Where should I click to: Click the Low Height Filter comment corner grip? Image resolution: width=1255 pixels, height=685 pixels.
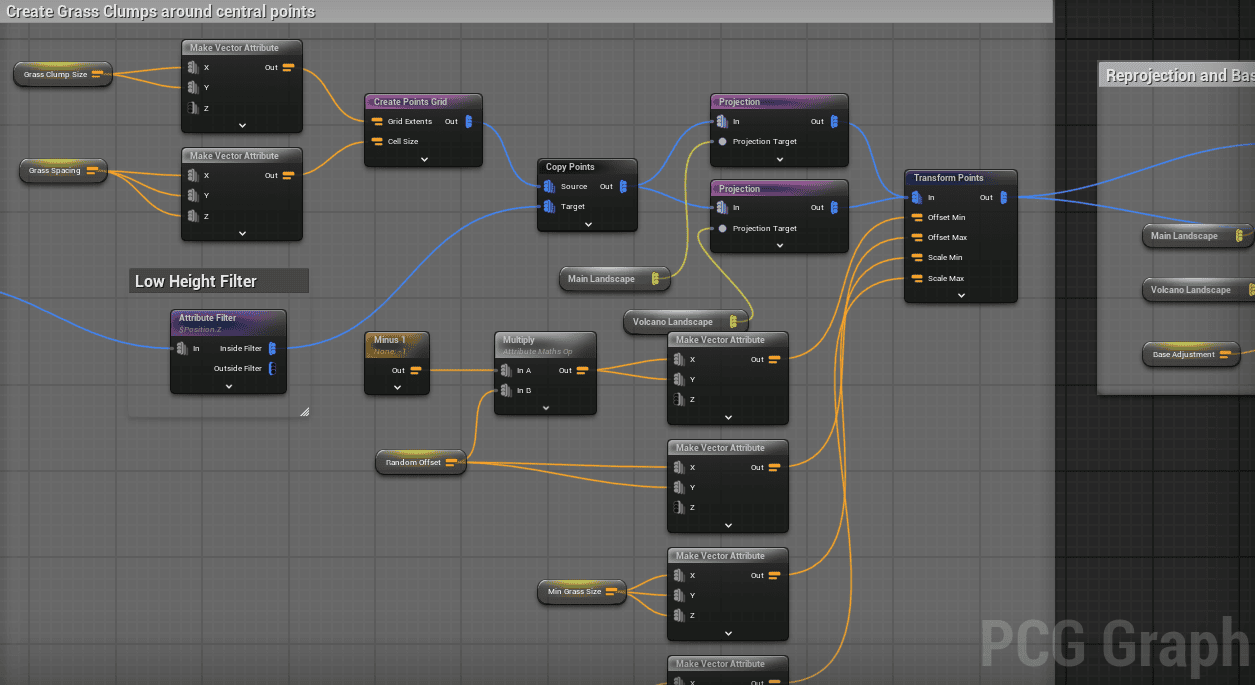(x=304, y=410)
